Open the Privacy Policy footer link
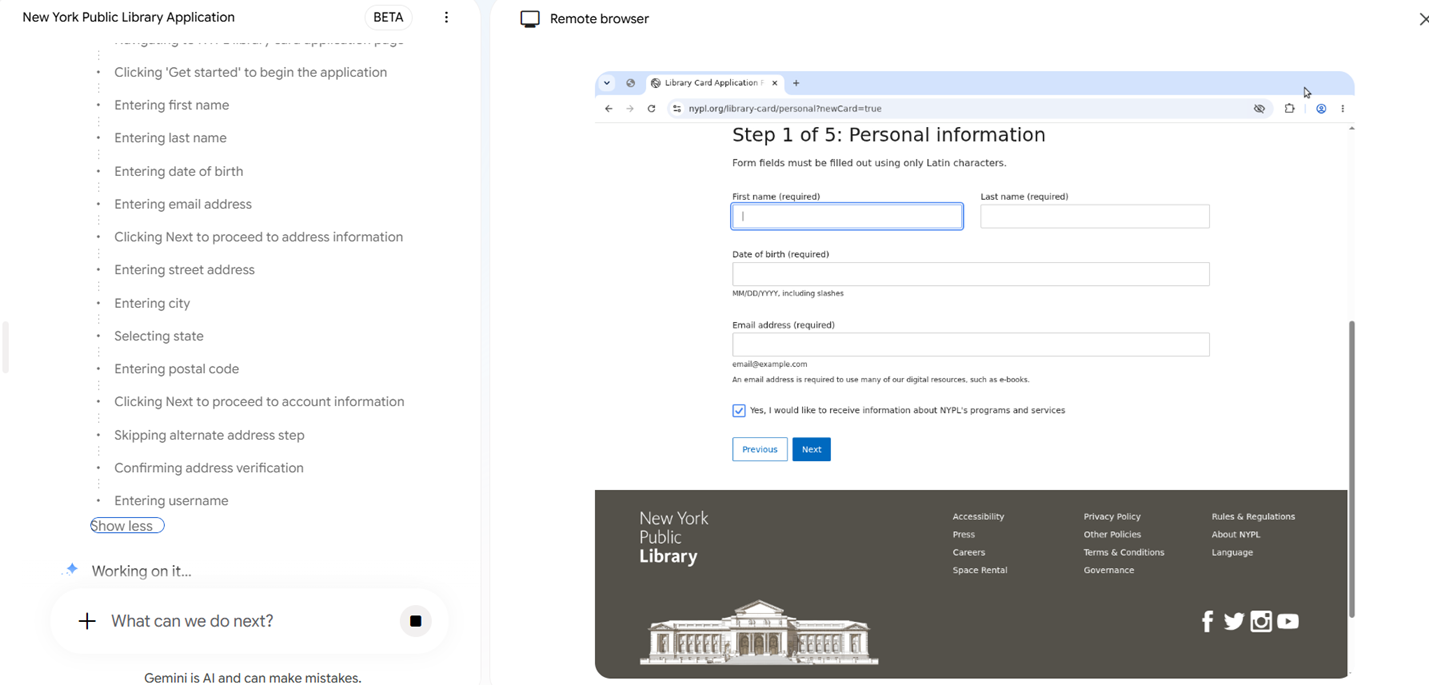This screenshot has width=1429, height=685. click(x=1112, y=517)
